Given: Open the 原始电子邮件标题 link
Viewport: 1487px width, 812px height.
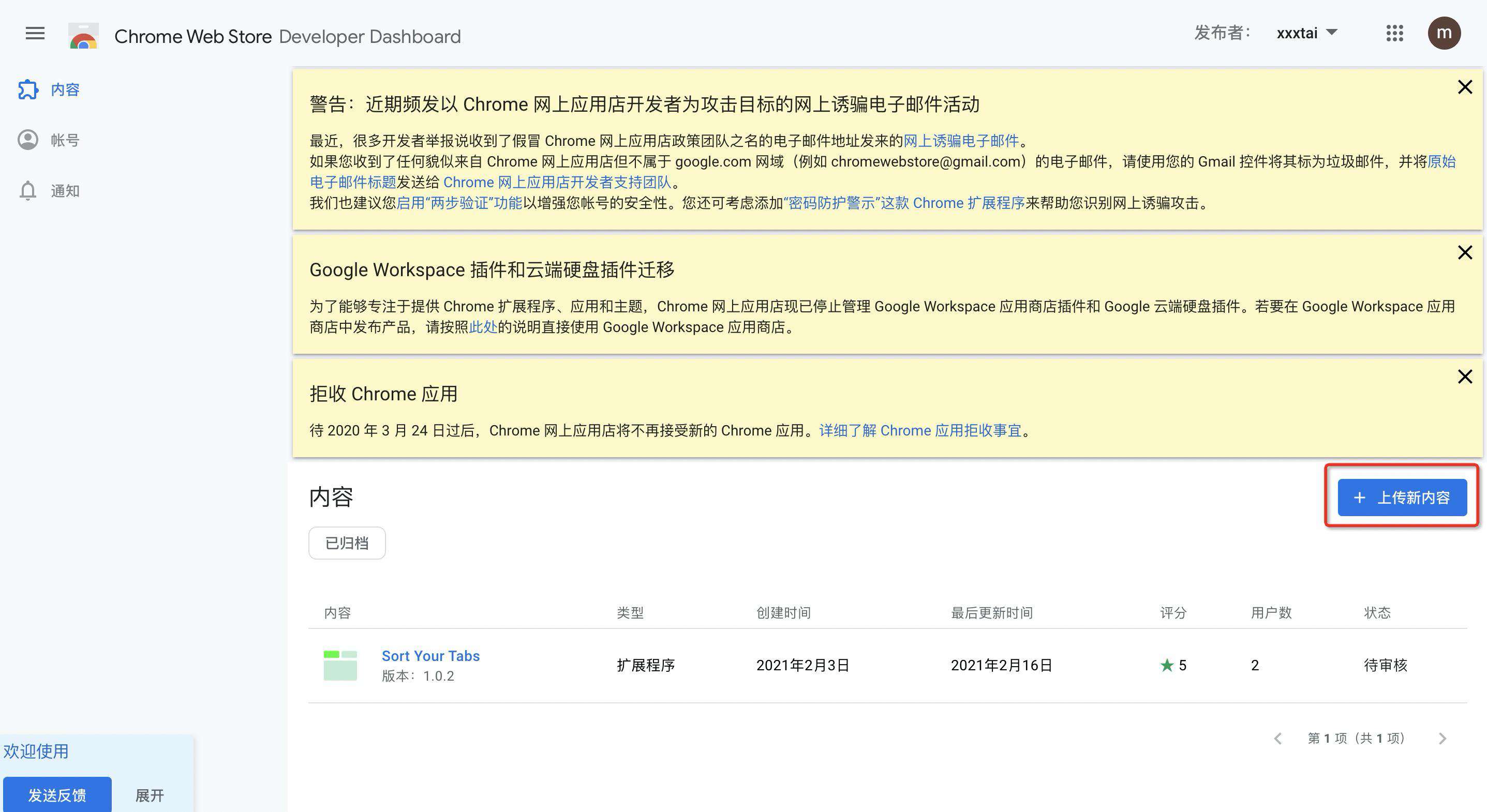Looking at the screenshot, I should coord(353,183).
